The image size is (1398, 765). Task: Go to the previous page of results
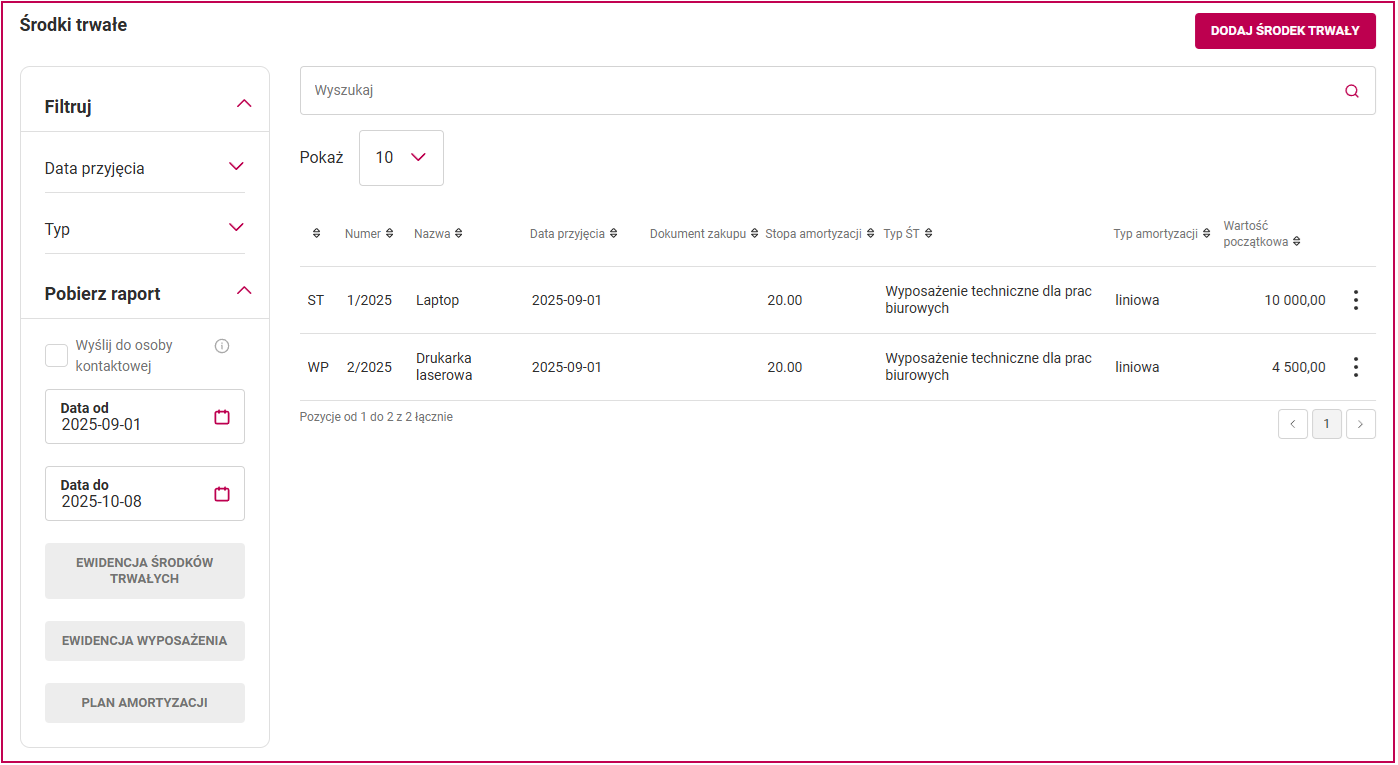pyautogui.click(x=1293, y=424)
